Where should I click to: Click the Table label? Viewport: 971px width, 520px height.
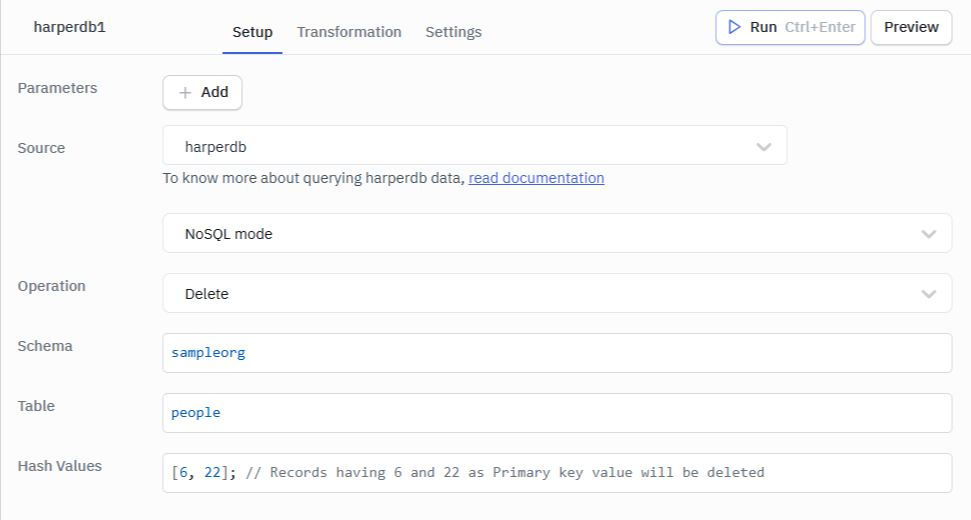tap(36, 406)
